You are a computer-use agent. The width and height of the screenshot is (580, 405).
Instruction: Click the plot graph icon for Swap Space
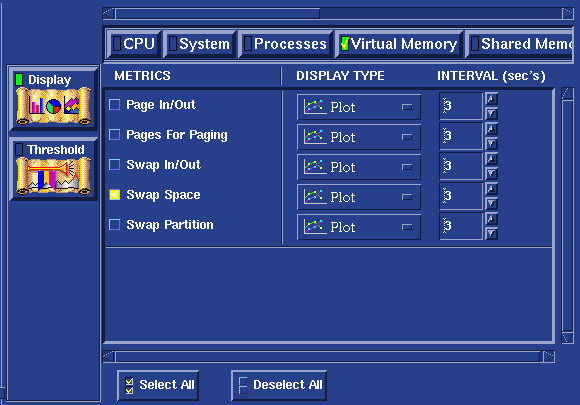pos(314,197)
